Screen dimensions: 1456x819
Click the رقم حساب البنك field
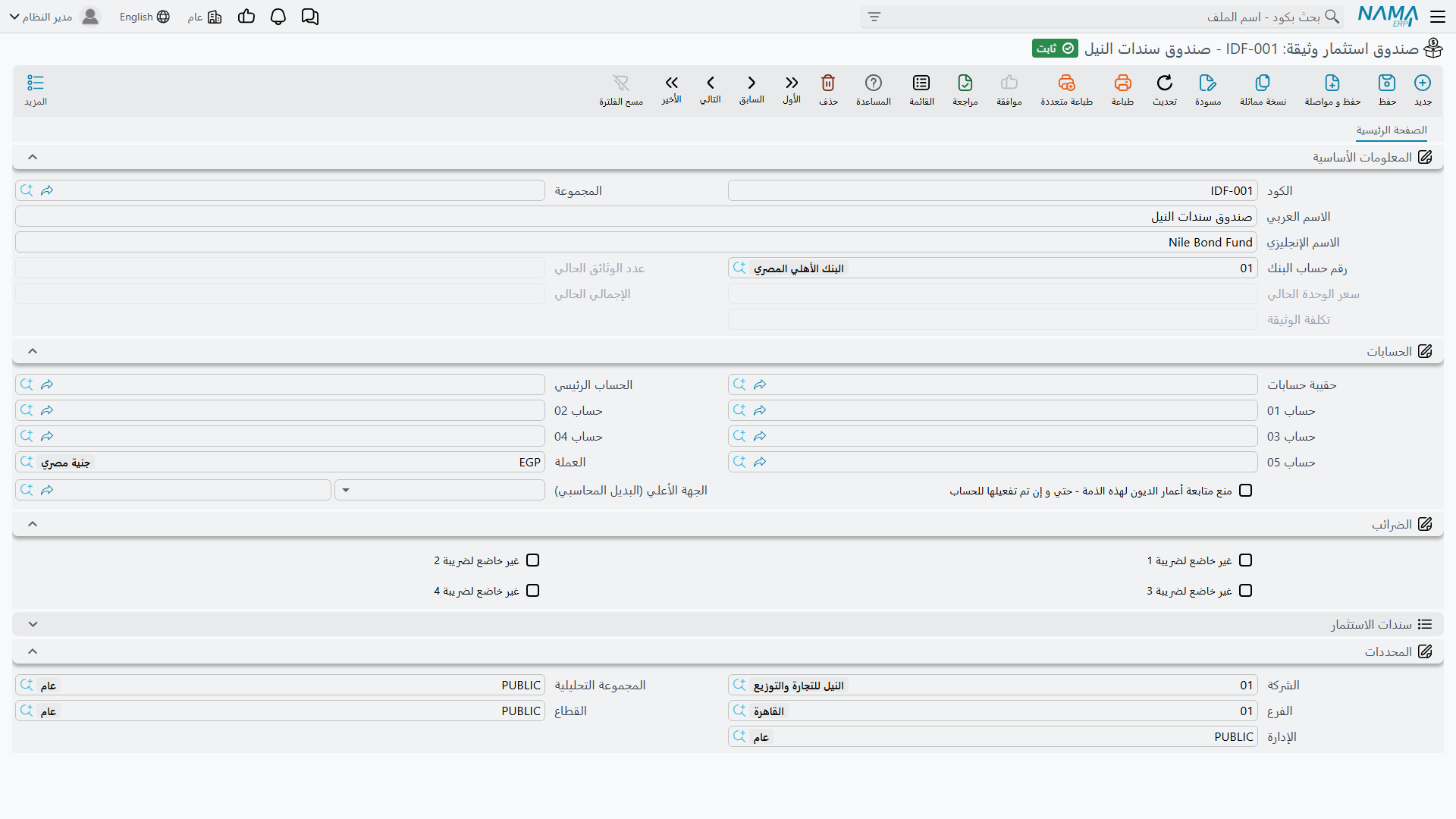[x=993, y=268]
